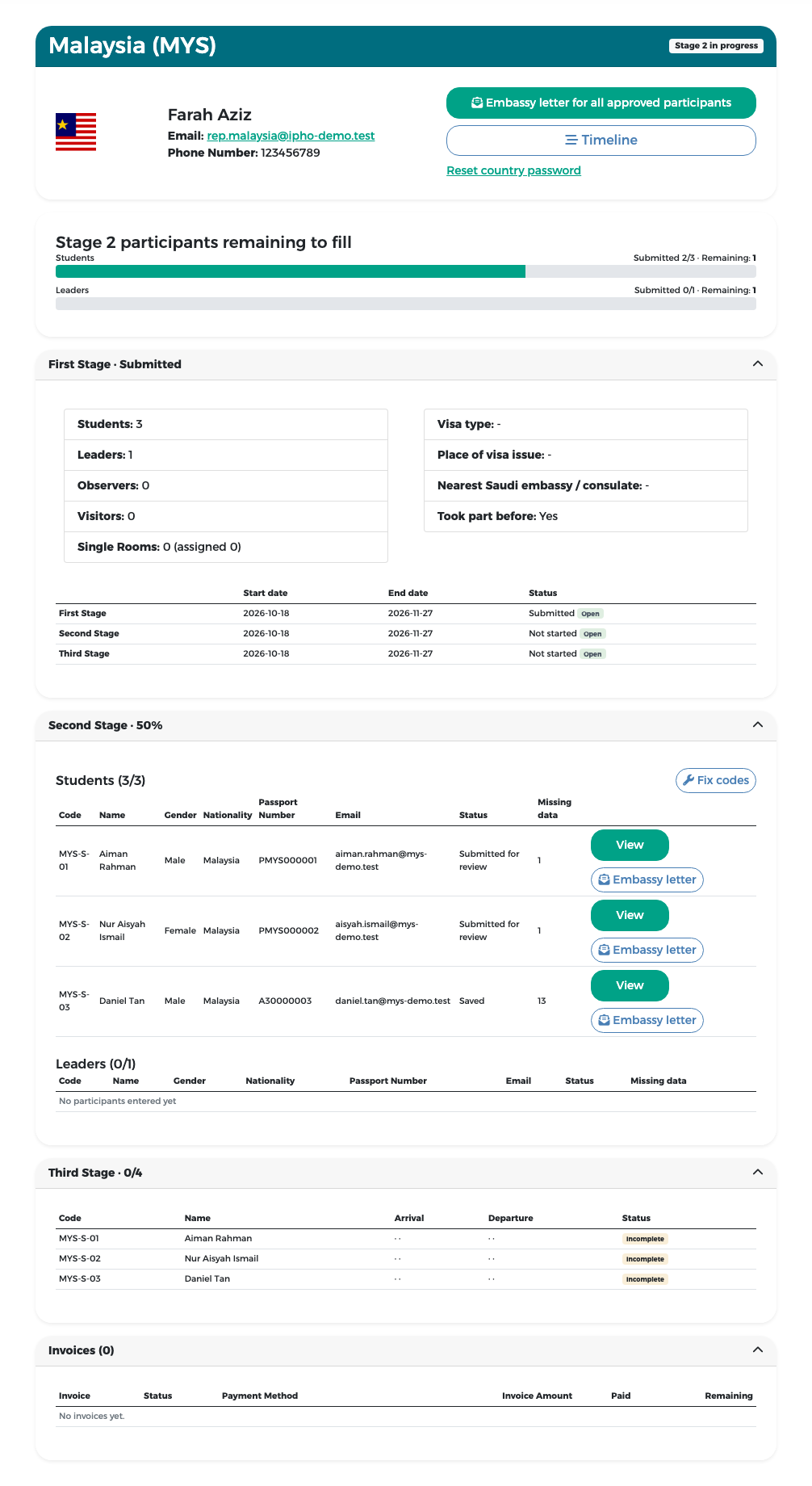This screenshot has width=812, height=1486.
Task: Click the Incomplete badge for MYS-S-02
Action: (646, 1259)
